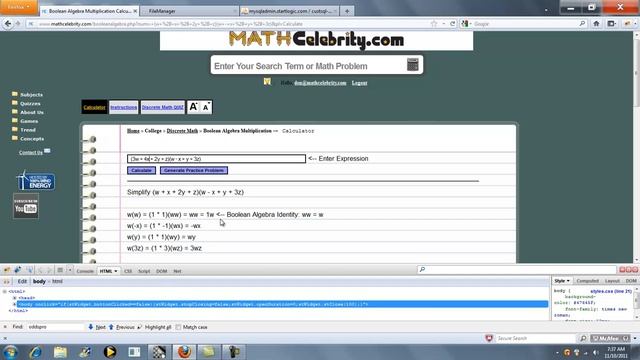Click the McAfee shield icon
640x360 pixels.
489,338
